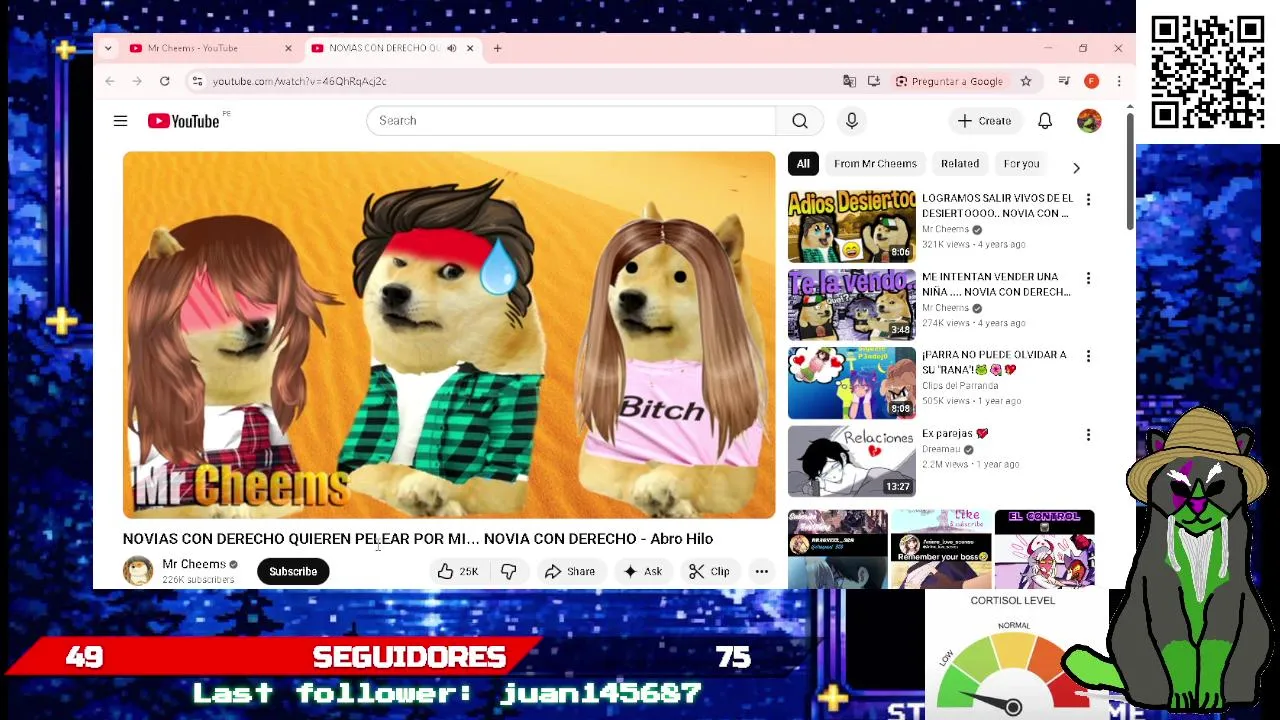
Task: Select the All filter chip
Action: point(803,164)
